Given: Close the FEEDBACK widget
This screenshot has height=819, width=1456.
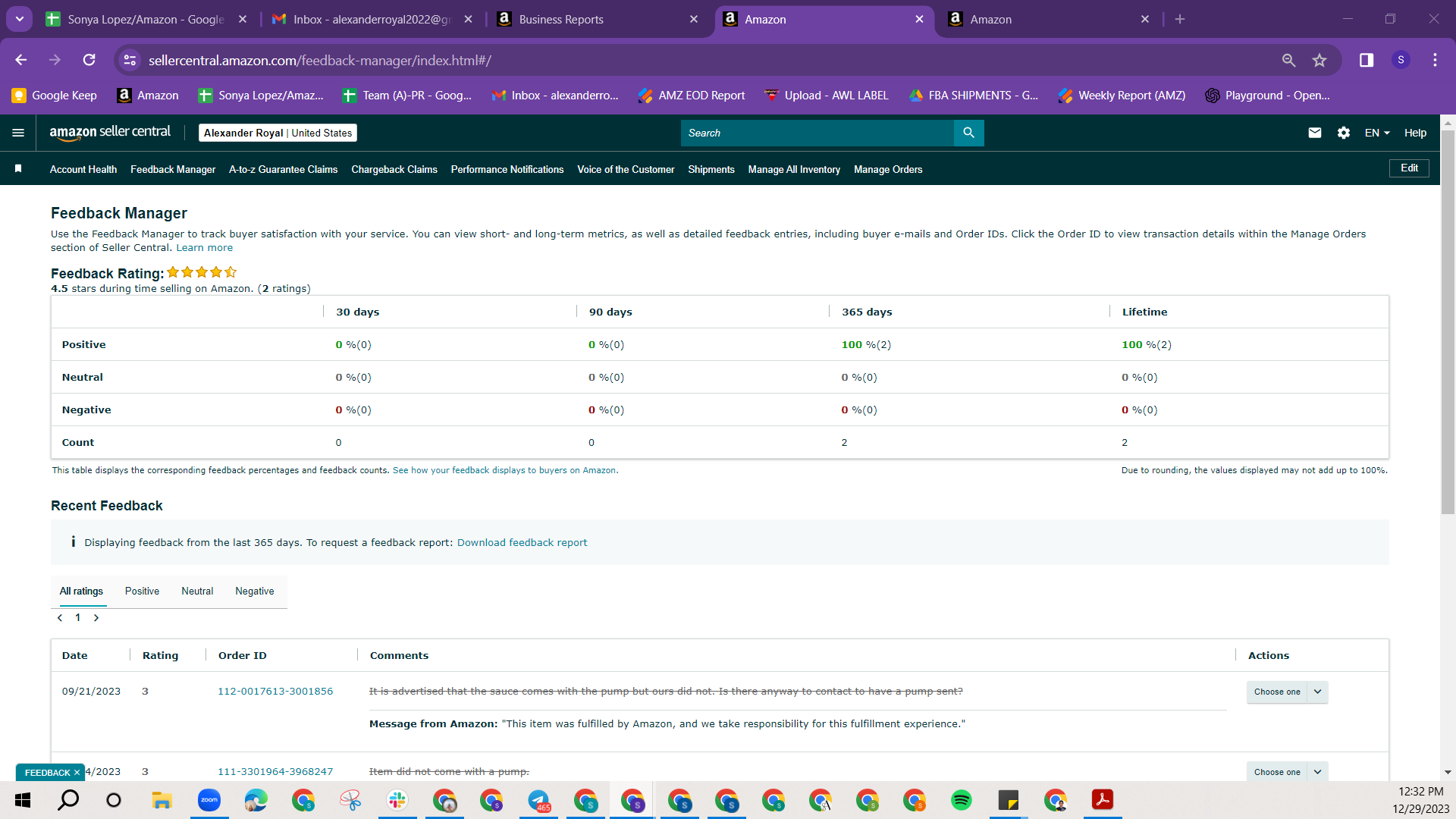Looking at the screenshot, I should pos(77,773).
